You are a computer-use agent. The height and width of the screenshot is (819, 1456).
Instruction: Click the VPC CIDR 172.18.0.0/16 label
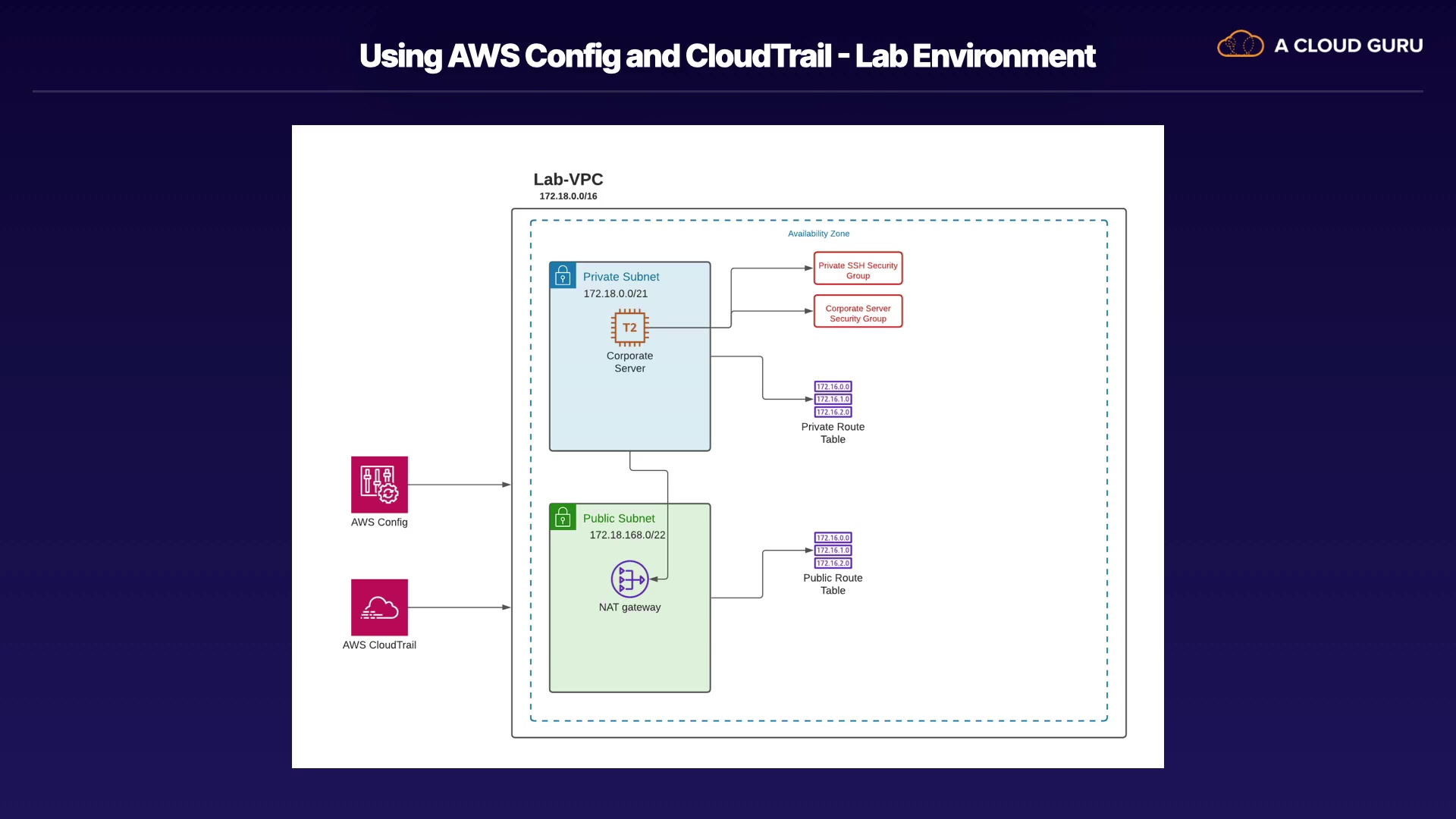(x=568, y=196)
